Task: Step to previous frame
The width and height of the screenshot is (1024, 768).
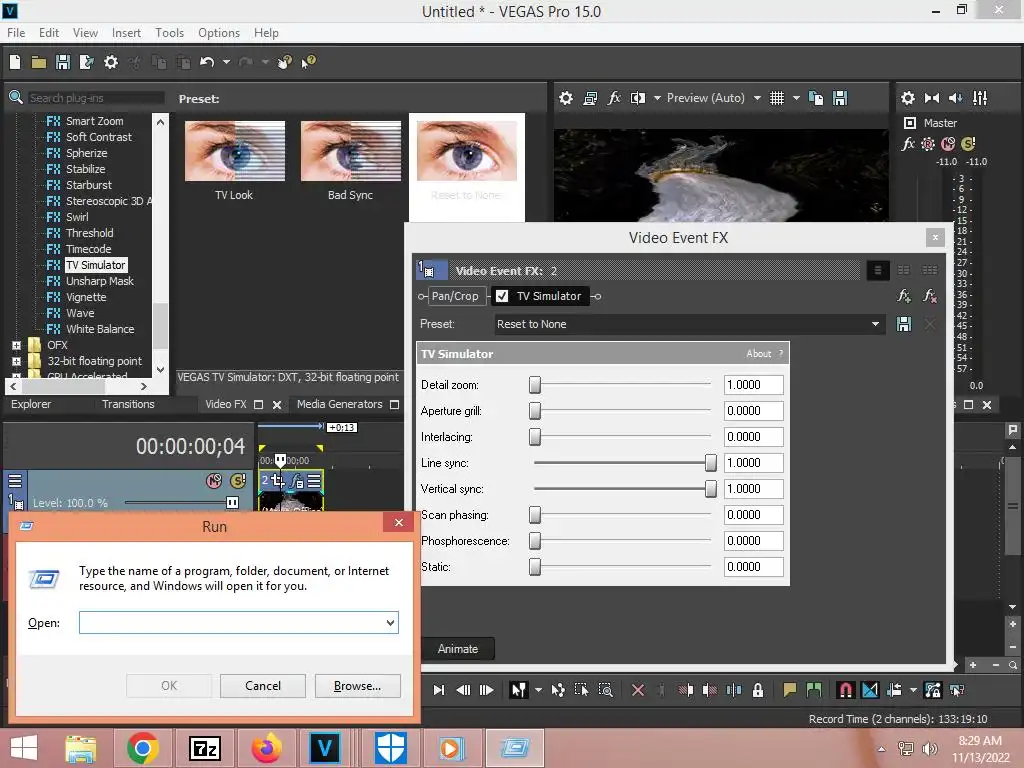Action: click(x=463, y=690)
